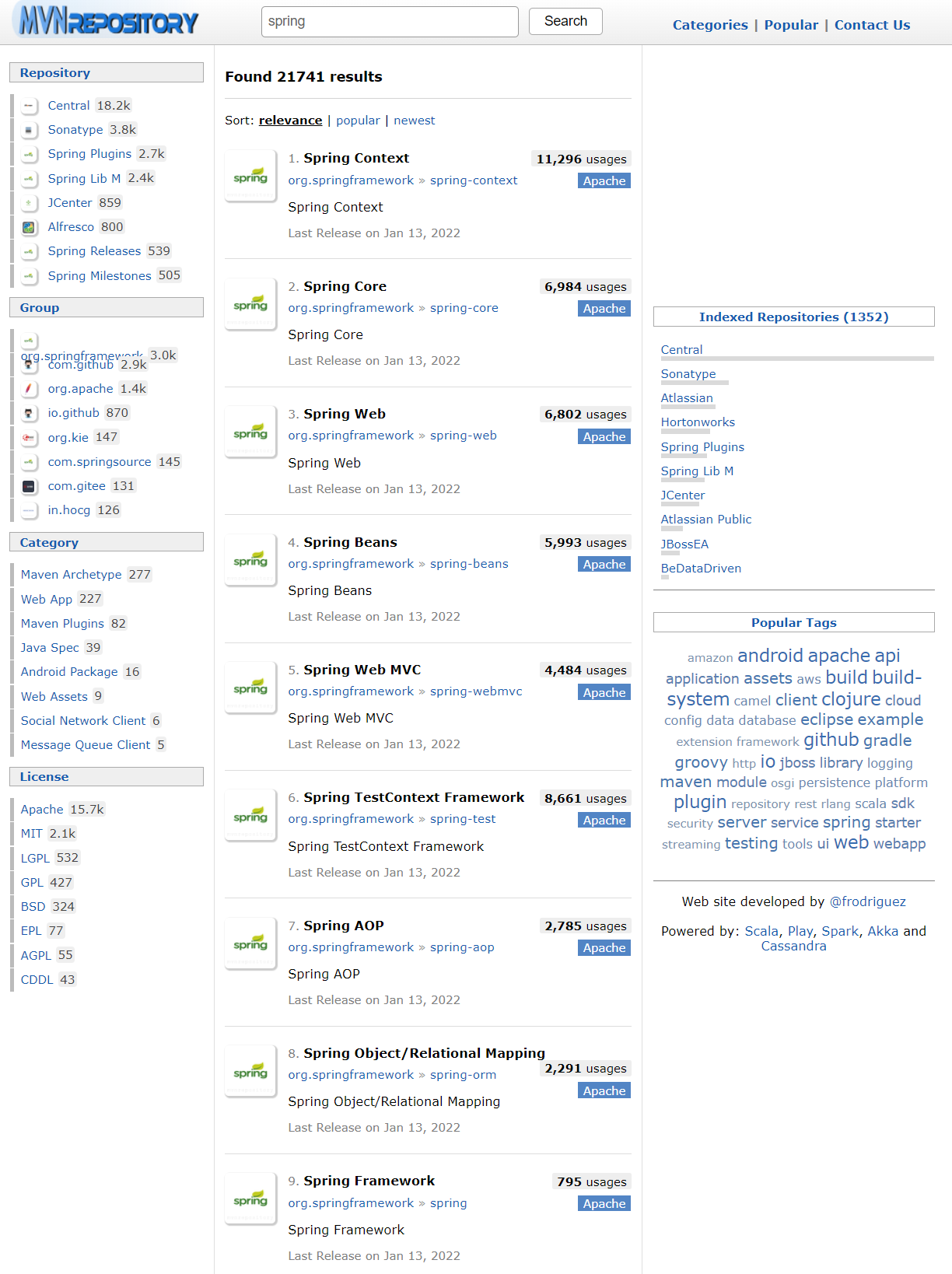Image resolution: width=952 pixels, height=1274 pixels.
Task: Click the testing popular tag
Action: tap(751, 843)
